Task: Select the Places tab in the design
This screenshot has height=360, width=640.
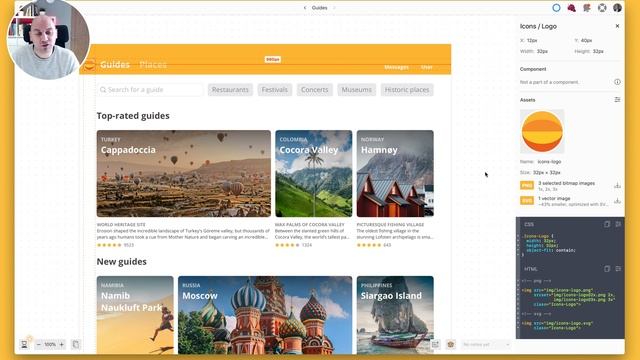Action: point(153,64)
